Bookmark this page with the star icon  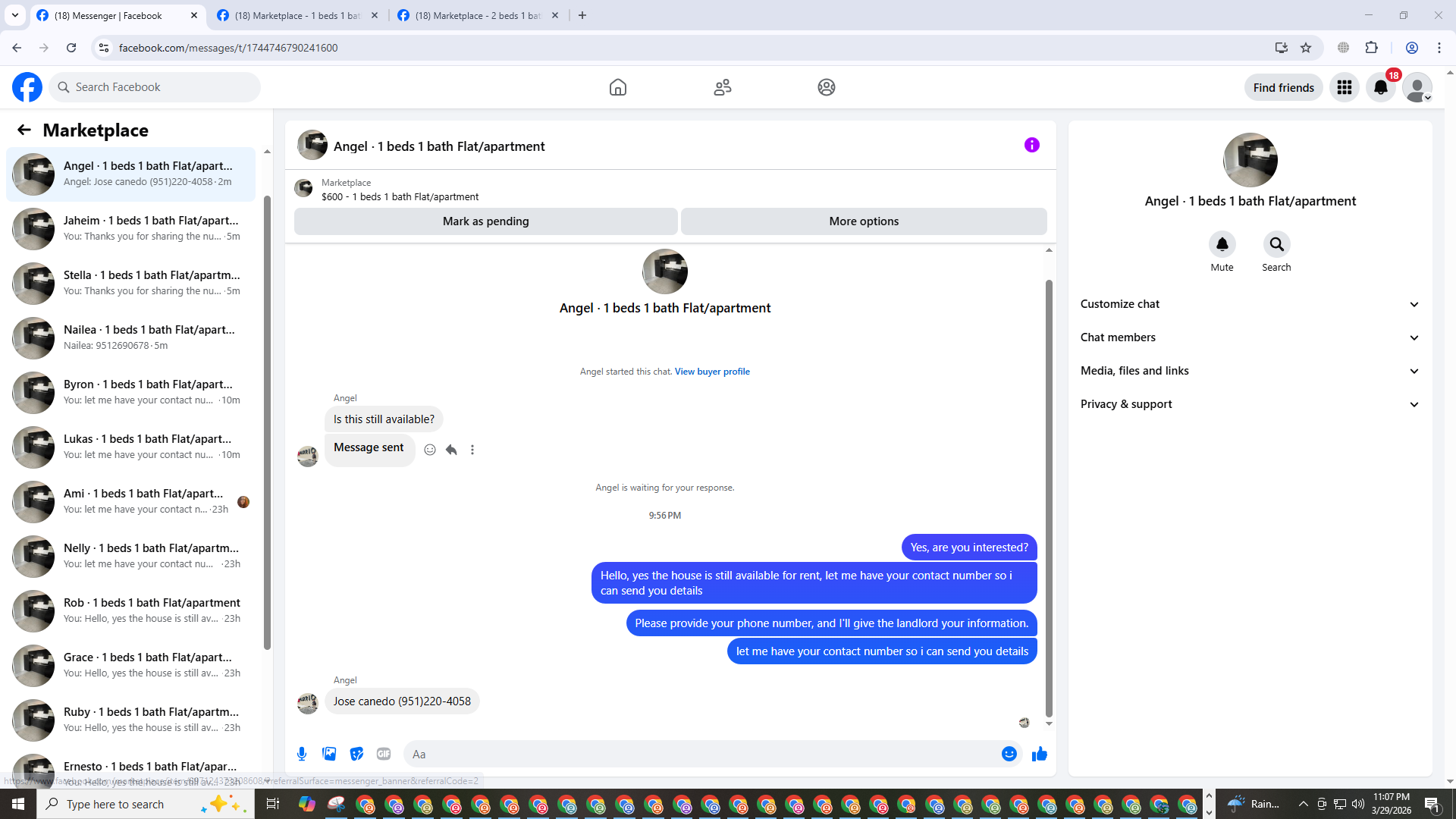[1306, 48]
